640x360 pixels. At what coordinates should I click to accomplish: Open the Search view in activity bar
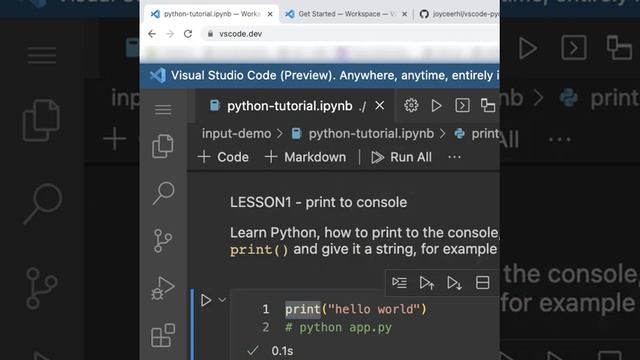coord(164,193)
